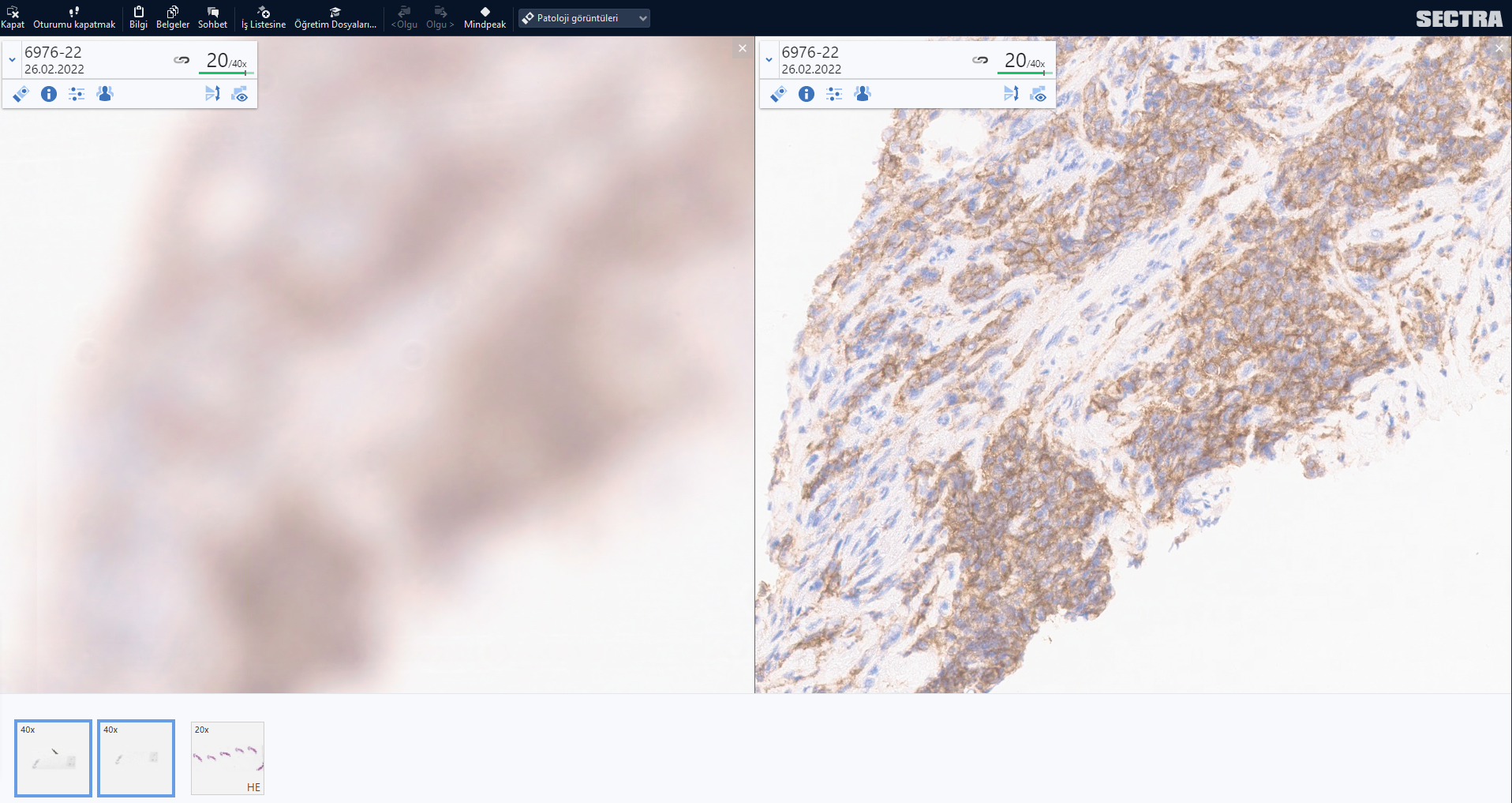This screenshot has width=1512, height=803.
Task: Click the info icon in the left viewer
Action: pos(49,94)
